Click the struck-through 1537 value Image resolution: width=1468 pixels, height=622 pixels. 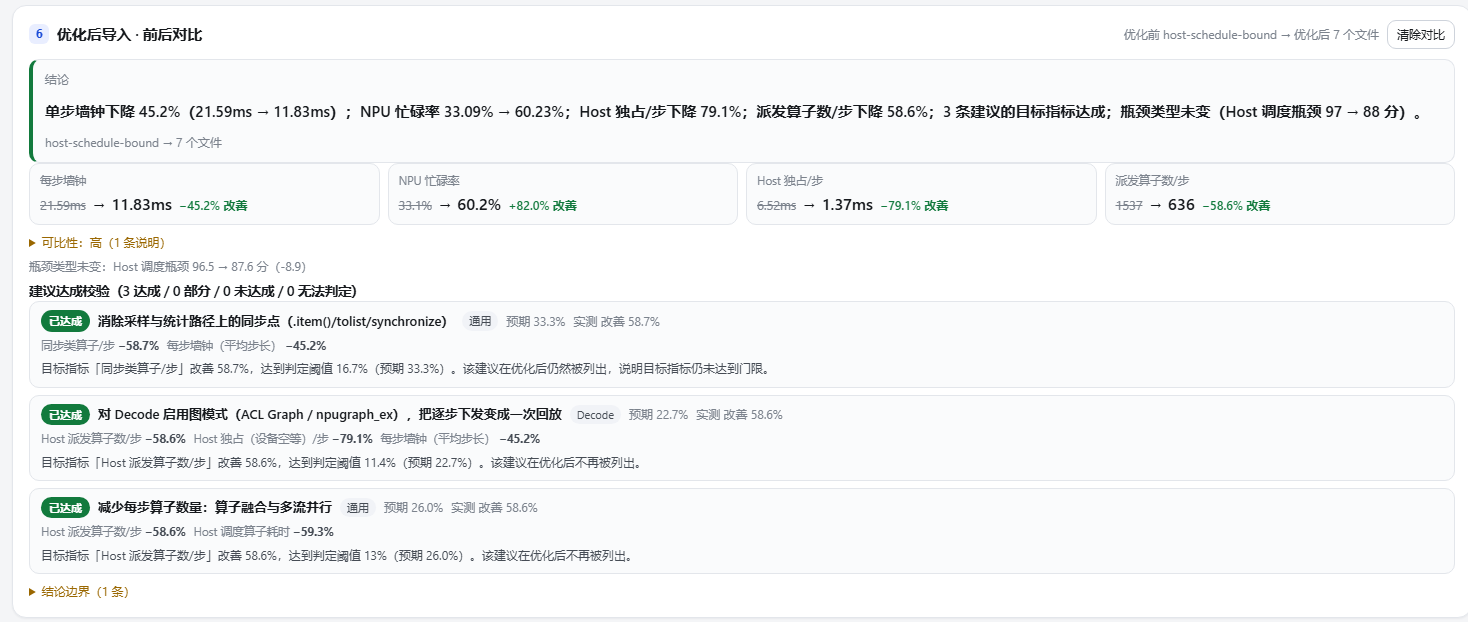tap(1129, 205)
